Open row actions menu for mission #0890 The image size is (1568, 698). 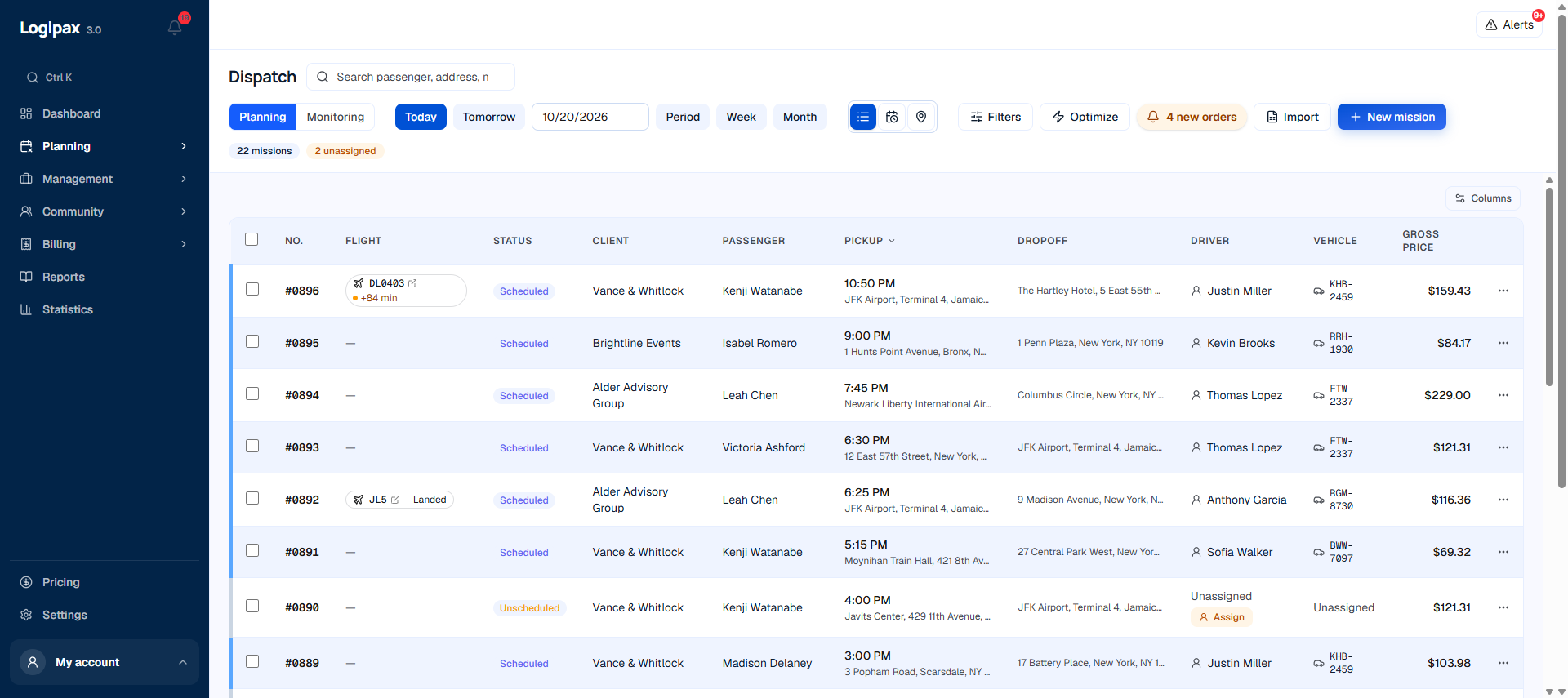pyautogui.click(x=1503, y=607)
